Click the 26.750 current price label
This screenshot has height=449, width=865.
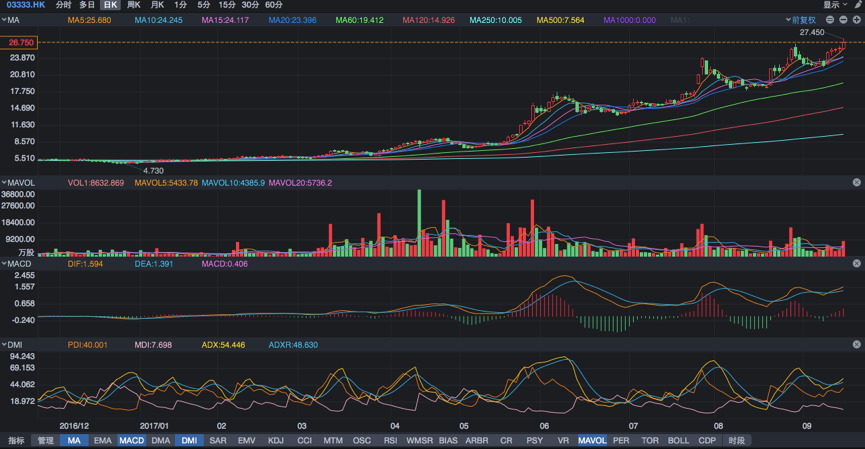pos(21,42)
